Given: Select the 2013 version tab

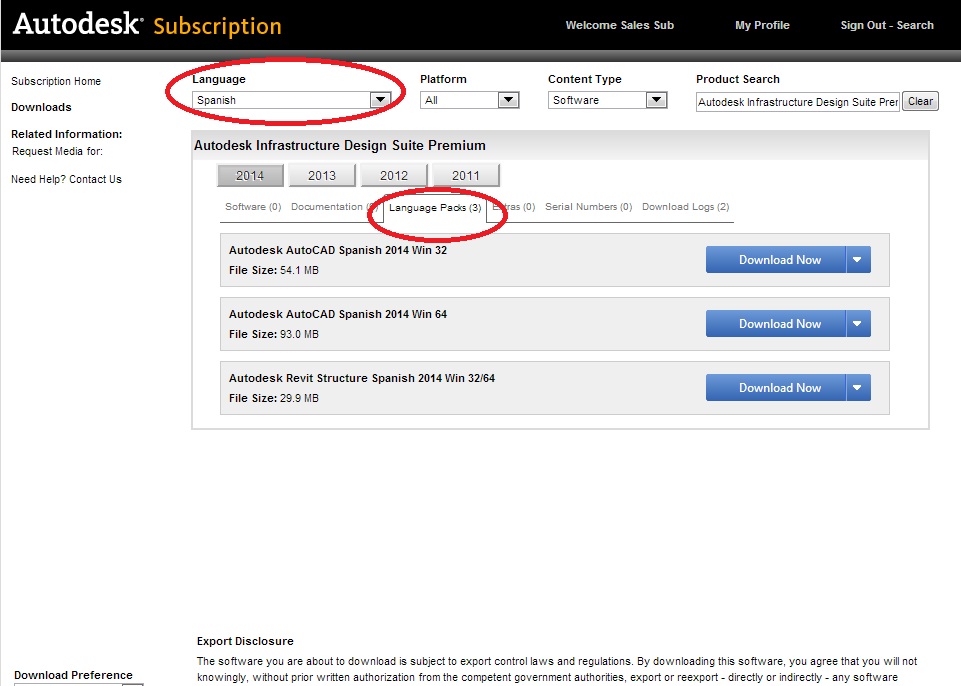Looking at the screenshot, I should [x=322, y=175].
